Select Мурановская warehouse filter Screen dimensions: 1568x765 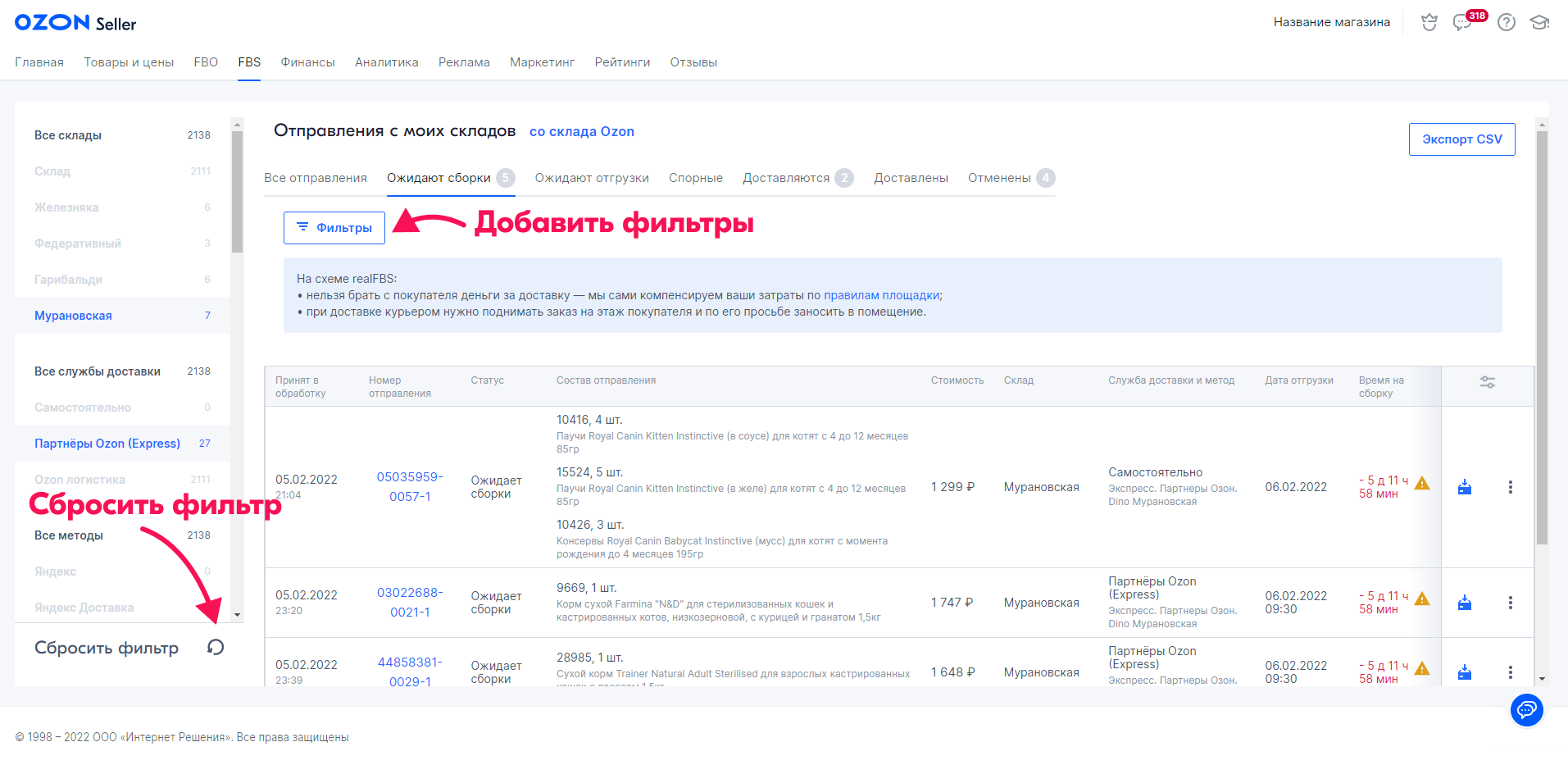(122, 316)
